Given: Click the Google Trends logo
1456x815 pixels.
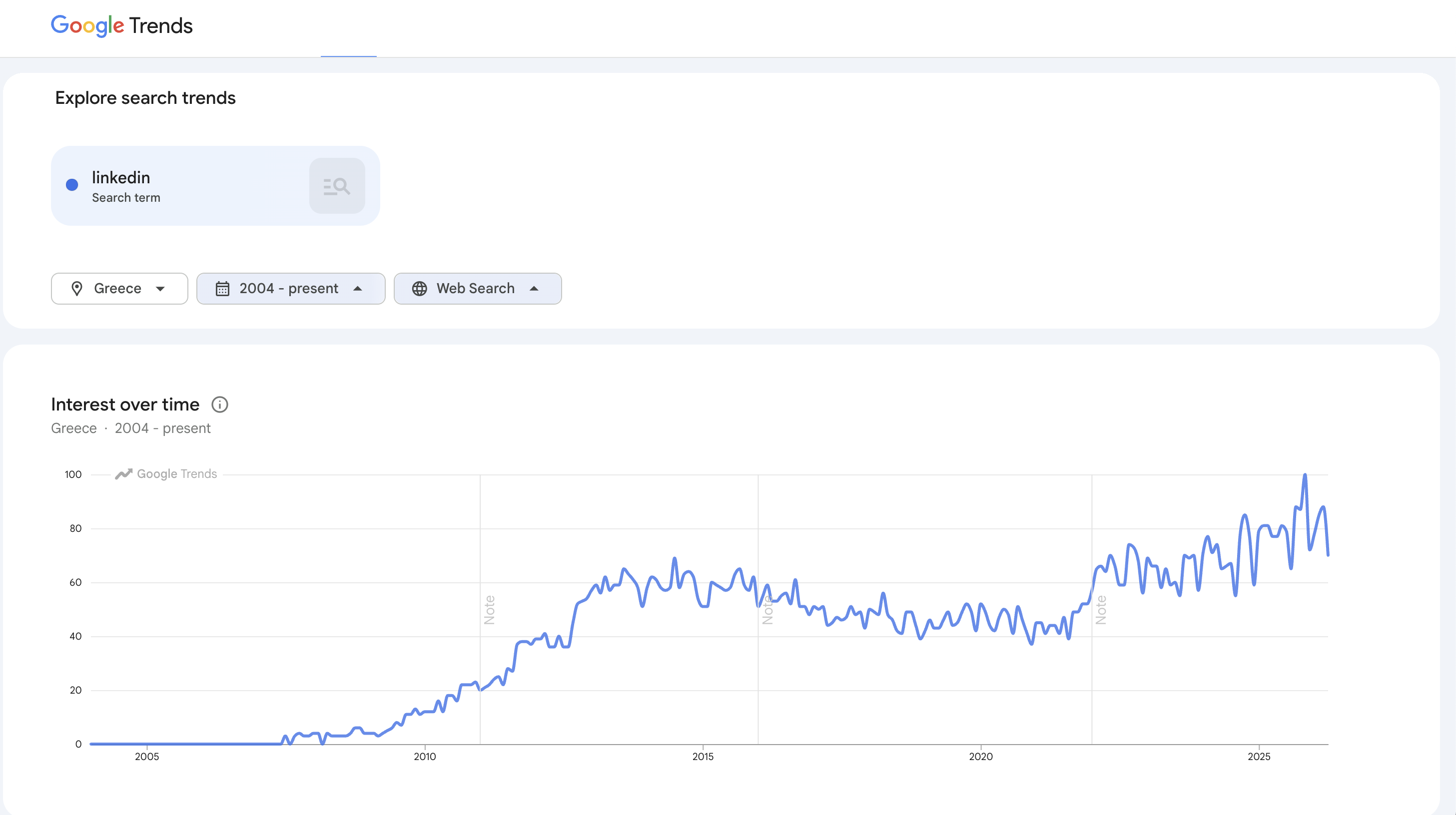Looking at the screenshot, I should 121,26.
